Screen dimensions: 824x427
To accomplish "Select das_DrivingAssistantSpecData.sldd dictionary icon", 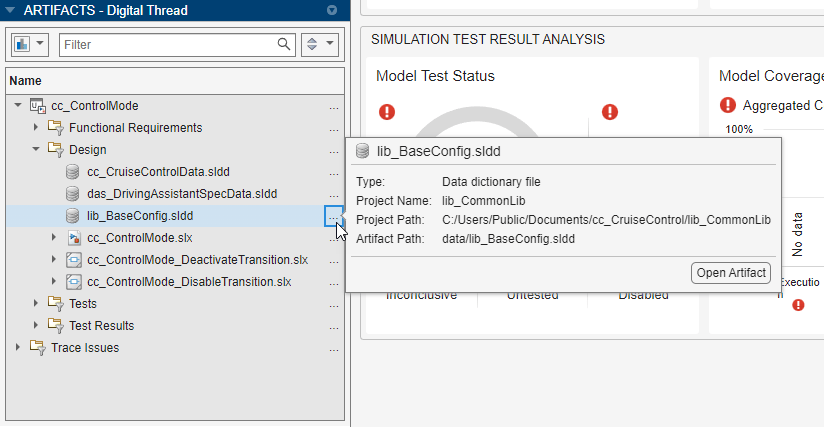I will (73, 194).
